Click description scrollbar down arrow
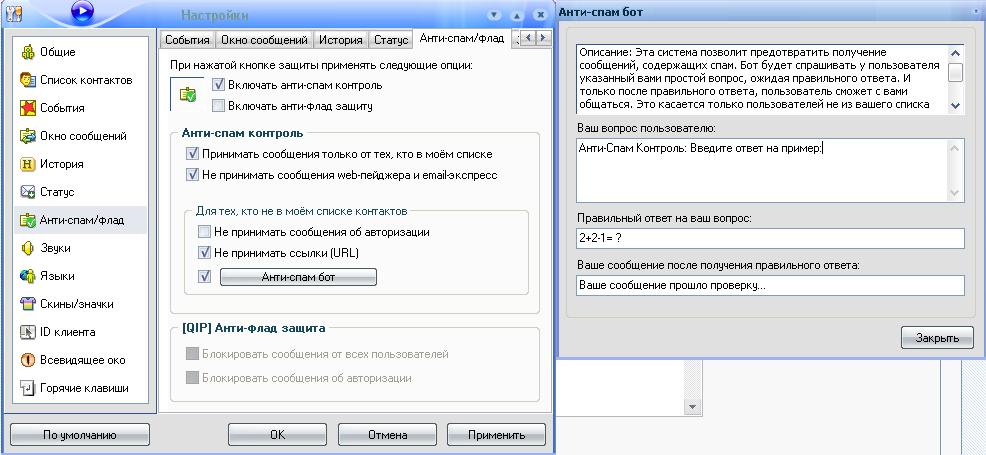 955,105
